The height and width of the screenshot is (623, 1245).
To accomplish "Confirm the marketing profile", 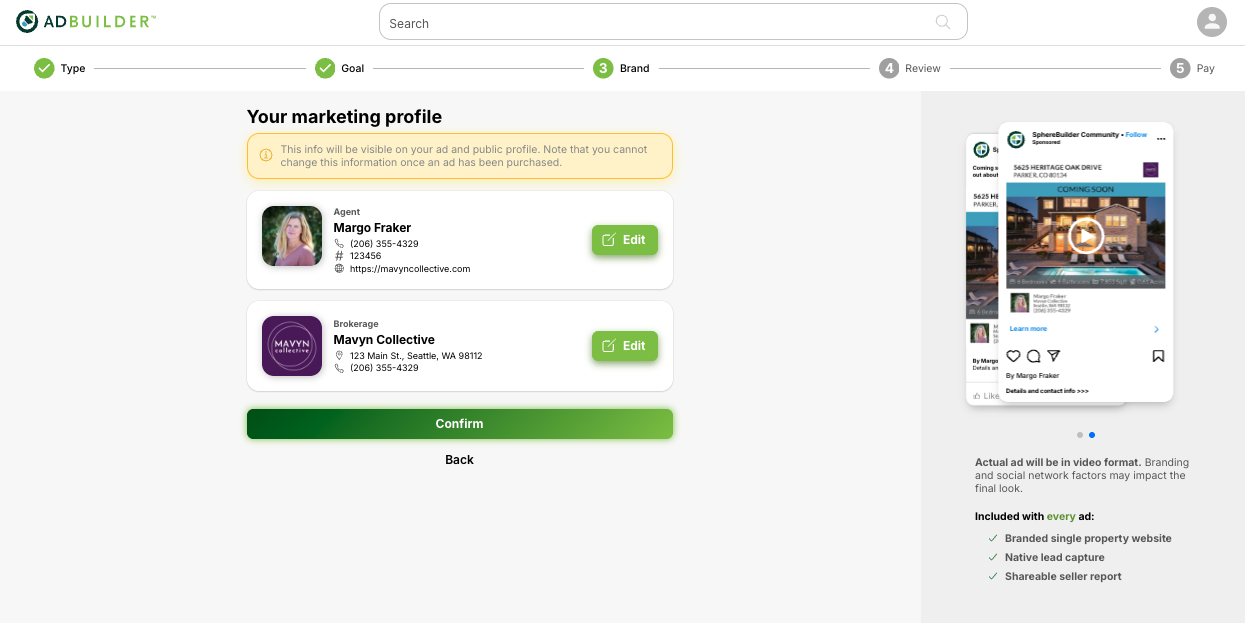I will 460,424.
